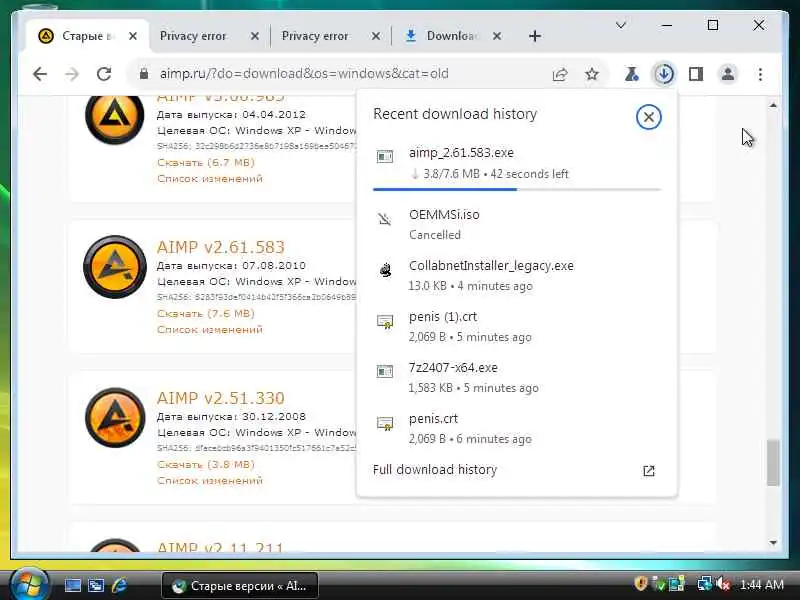Launch Internet Explorer from quick launch

click(x=119, y=585)
